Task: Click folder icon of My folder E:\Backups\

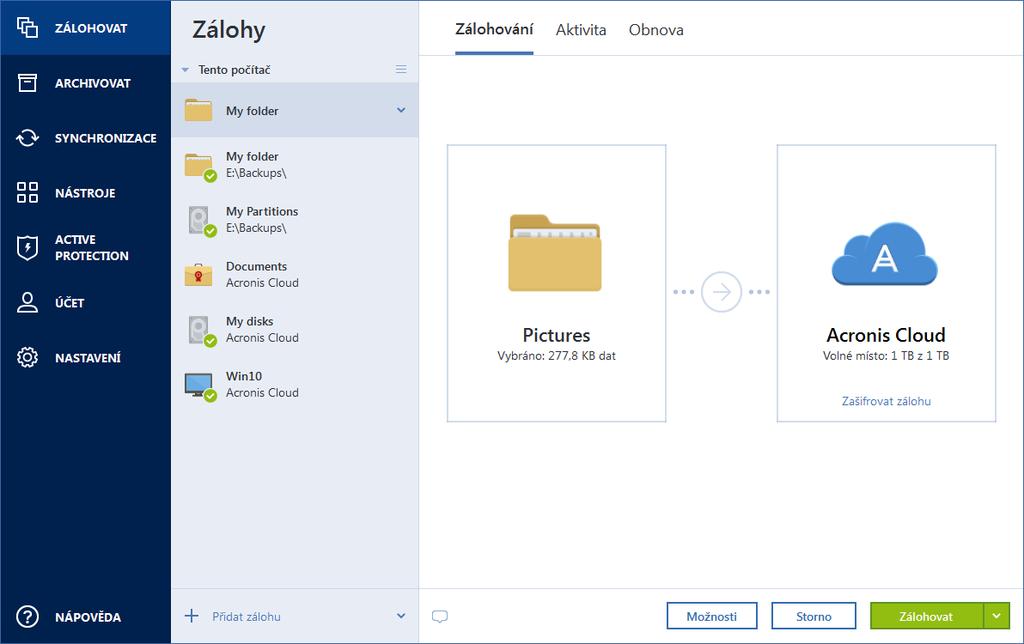Action: [x=199, y=166]
